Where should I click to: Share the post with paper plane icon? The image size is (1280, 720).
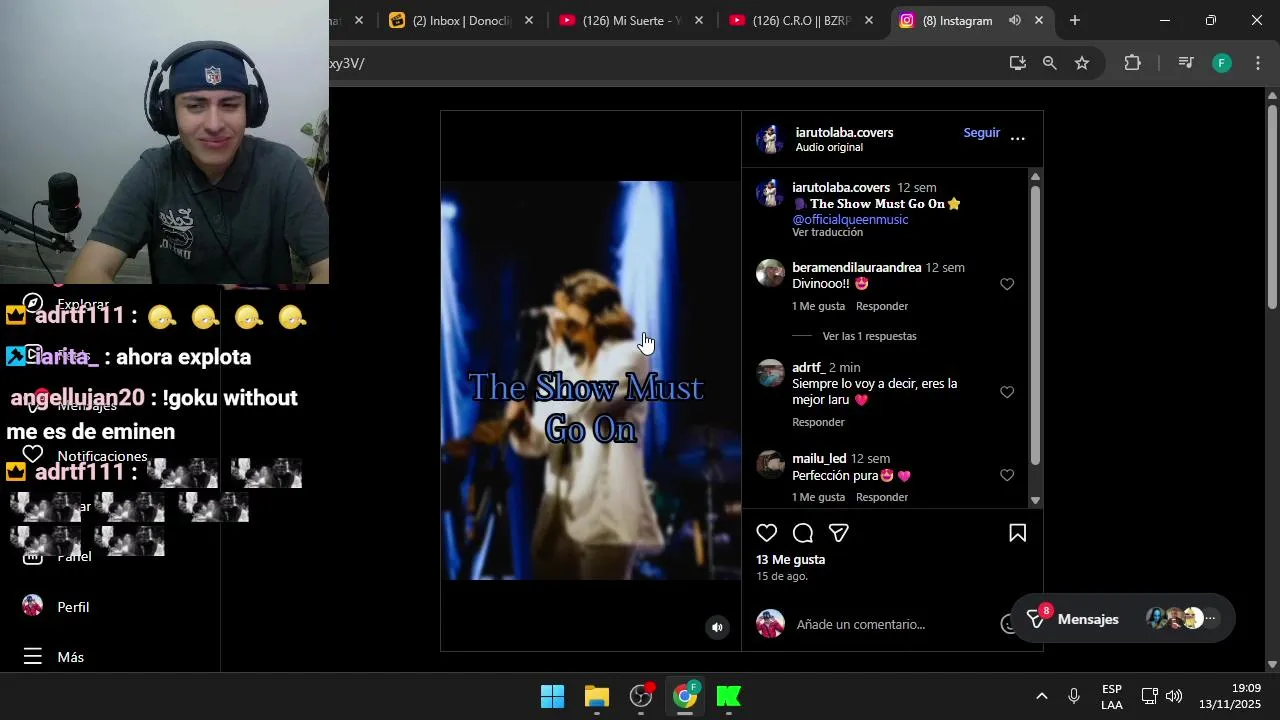838,533
